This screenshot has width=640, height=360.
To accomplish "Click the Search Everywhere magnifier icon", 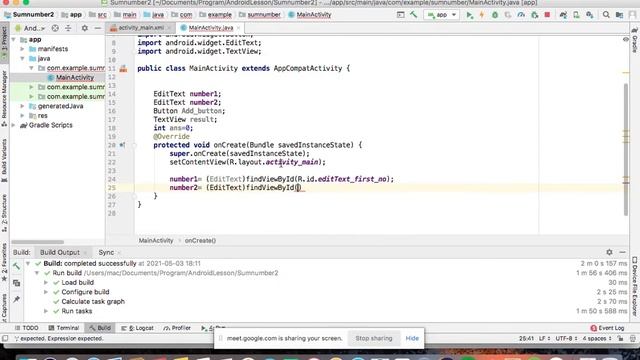I will pos(606,15).
